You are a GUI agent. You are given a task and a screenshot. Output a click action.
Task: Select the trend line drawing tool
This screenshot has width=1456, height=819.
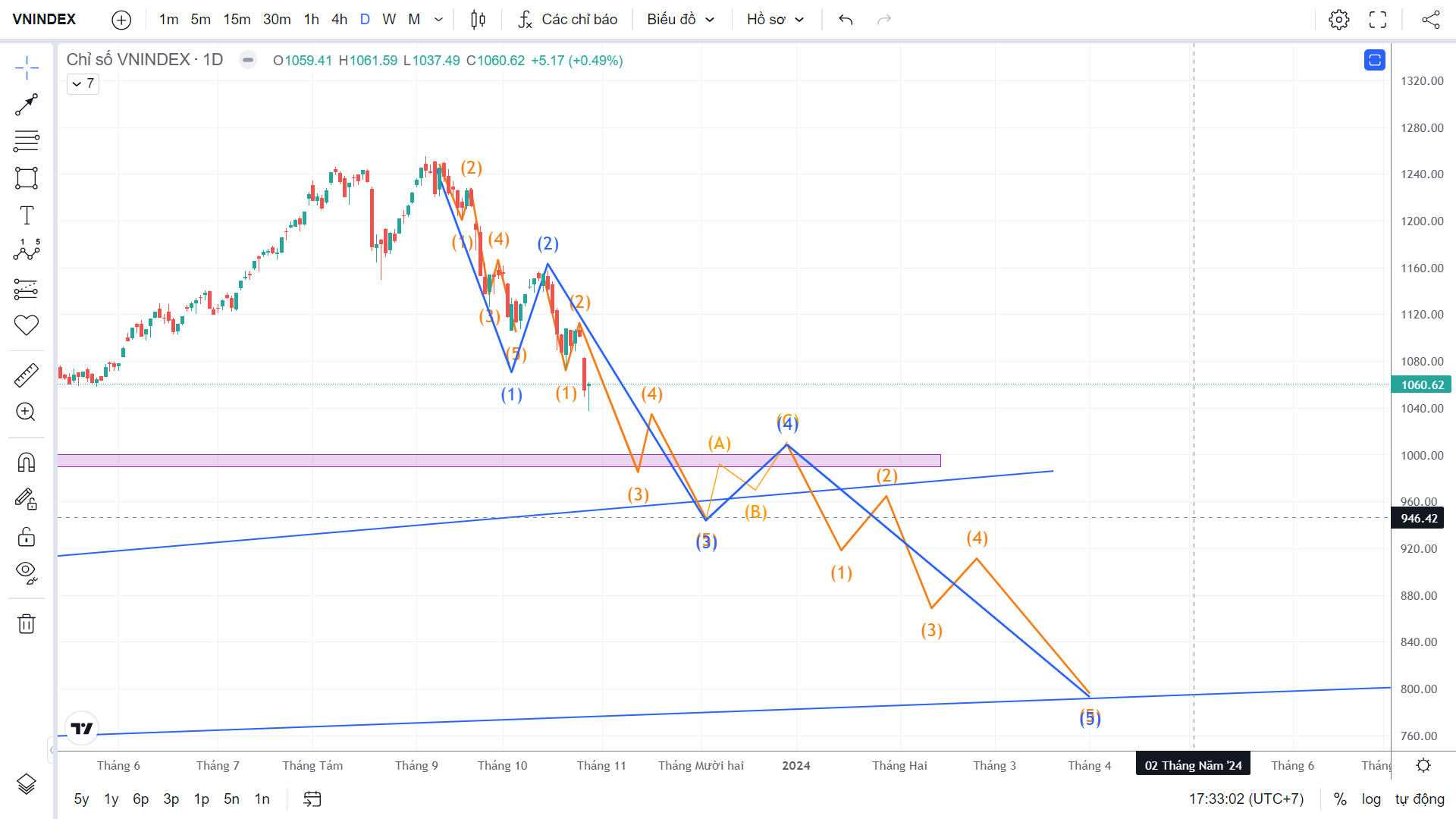click(x=27, y=105)
